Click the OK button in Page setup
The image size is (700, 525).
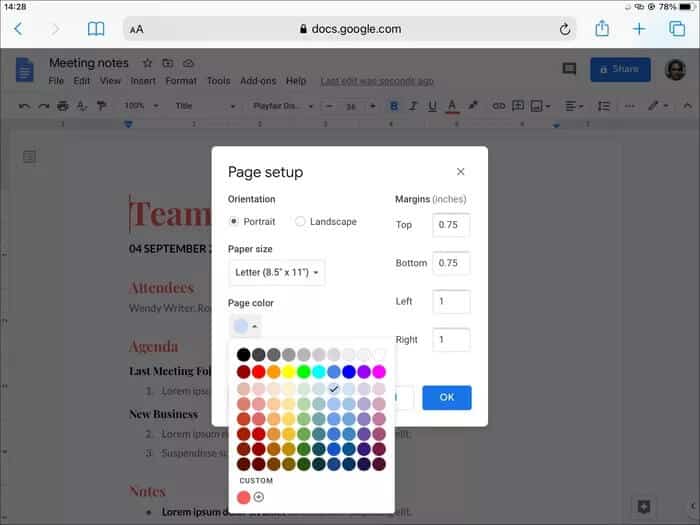(446, 397)
